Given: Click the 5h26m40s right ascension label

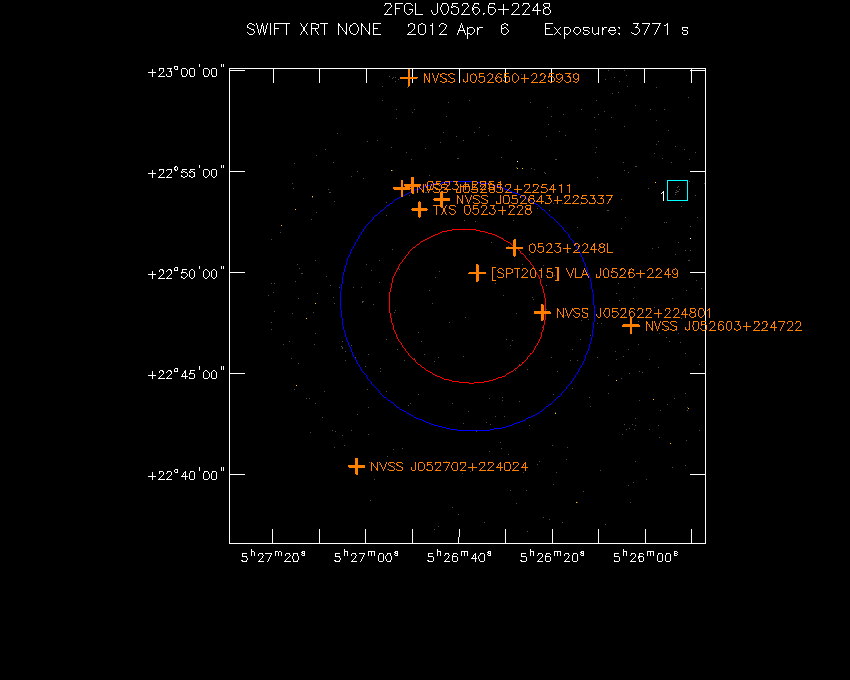Looking at the screenshot, I should tap(459, 557).
